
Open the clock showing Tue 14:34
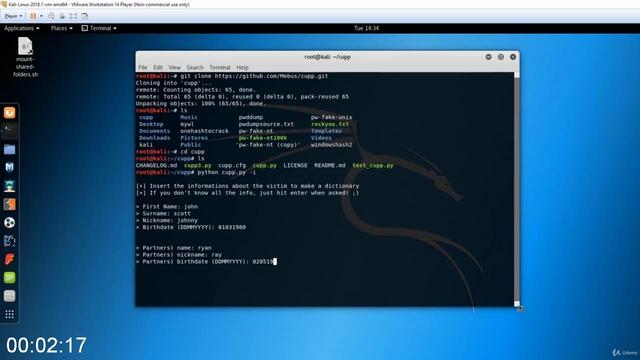(x=366, y=28)
